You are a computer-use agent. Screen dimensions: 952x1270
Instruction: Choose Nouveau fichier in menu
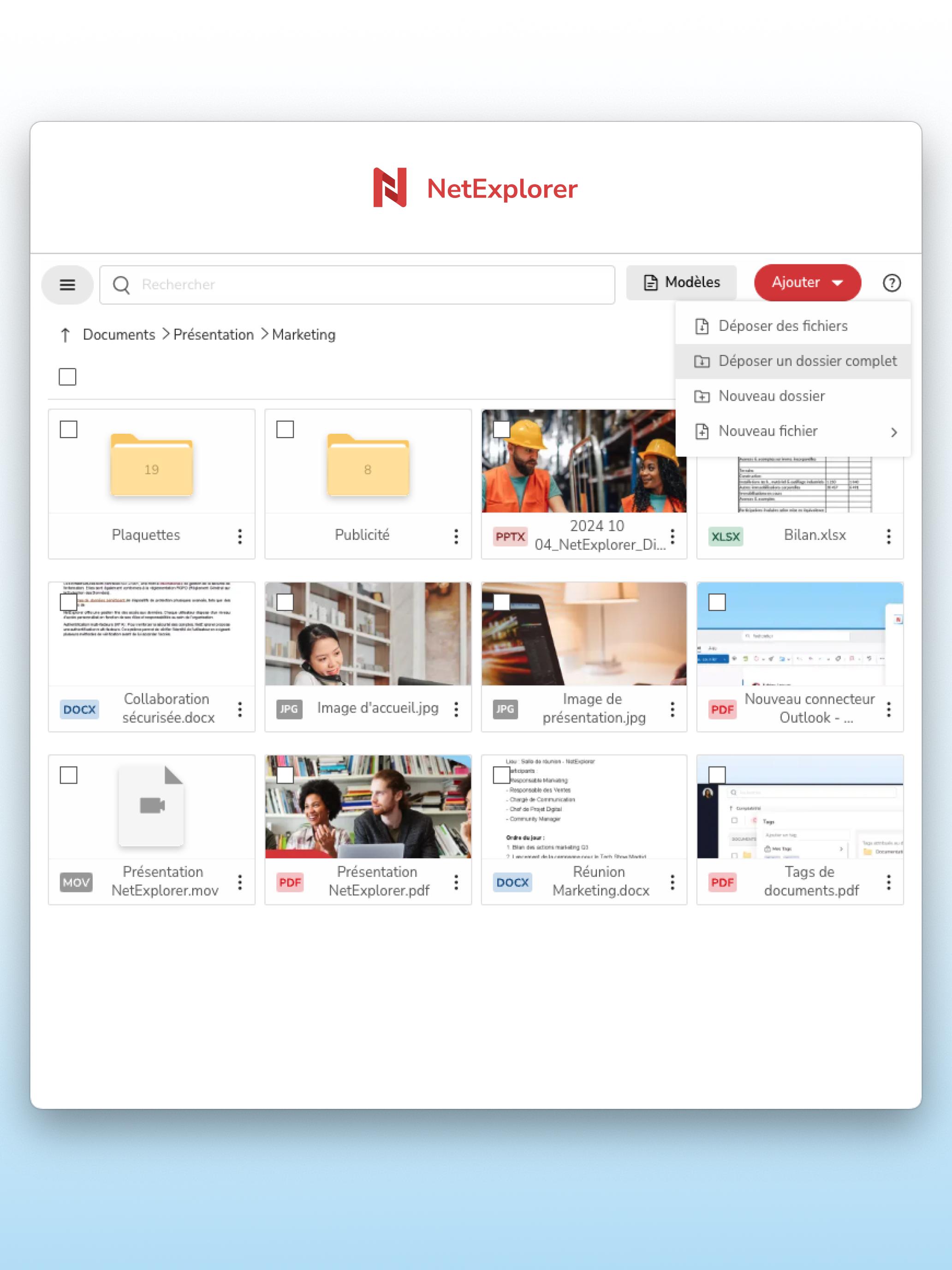793,431
